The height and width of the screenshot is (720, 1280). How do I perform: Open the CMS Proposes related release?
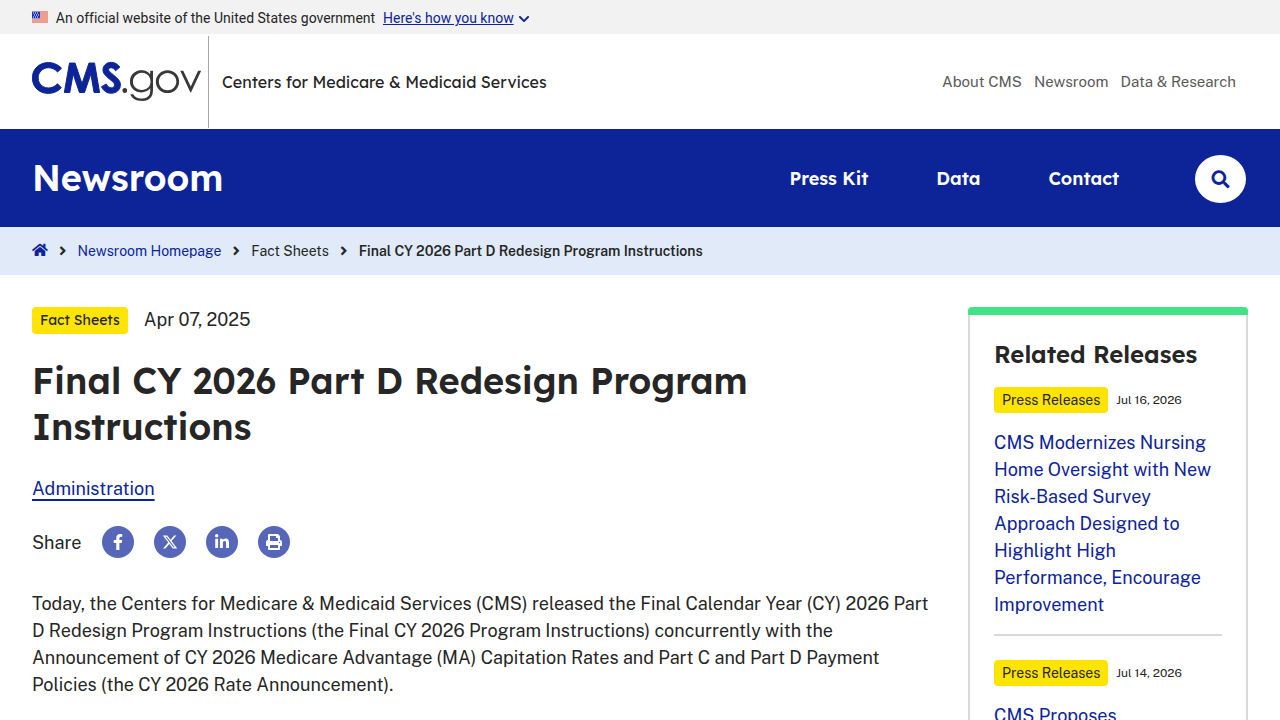click(1055, 712)
